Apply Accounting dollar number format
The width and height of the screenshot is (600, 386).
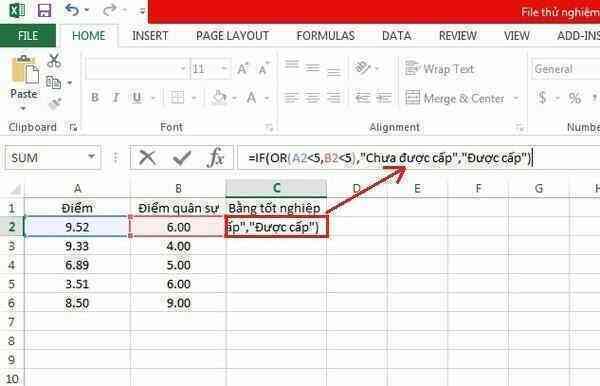click(x=542, y=98)
